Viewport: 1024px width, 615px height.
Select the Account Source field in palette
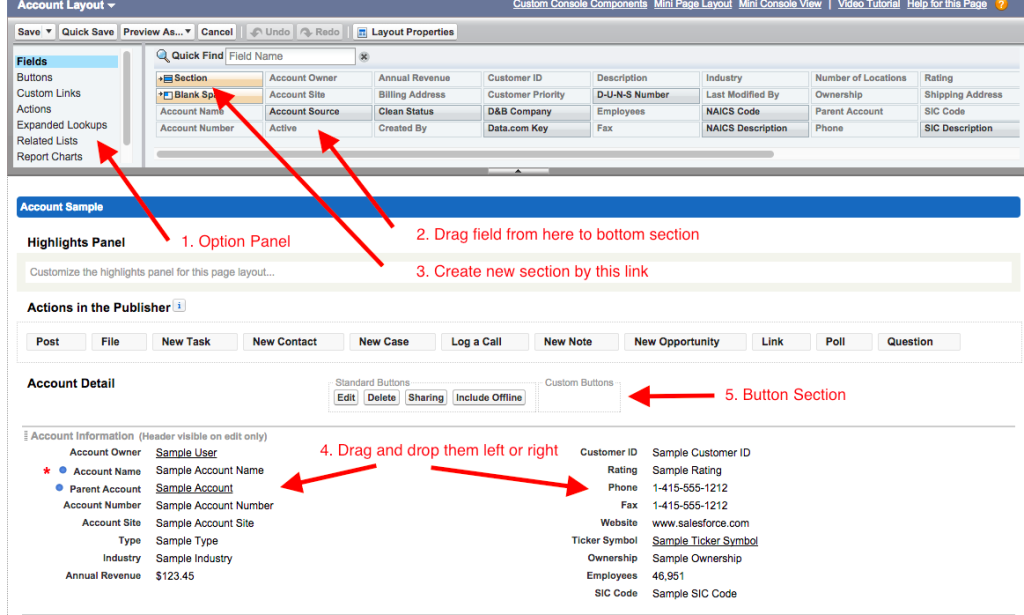coord(319,112)
